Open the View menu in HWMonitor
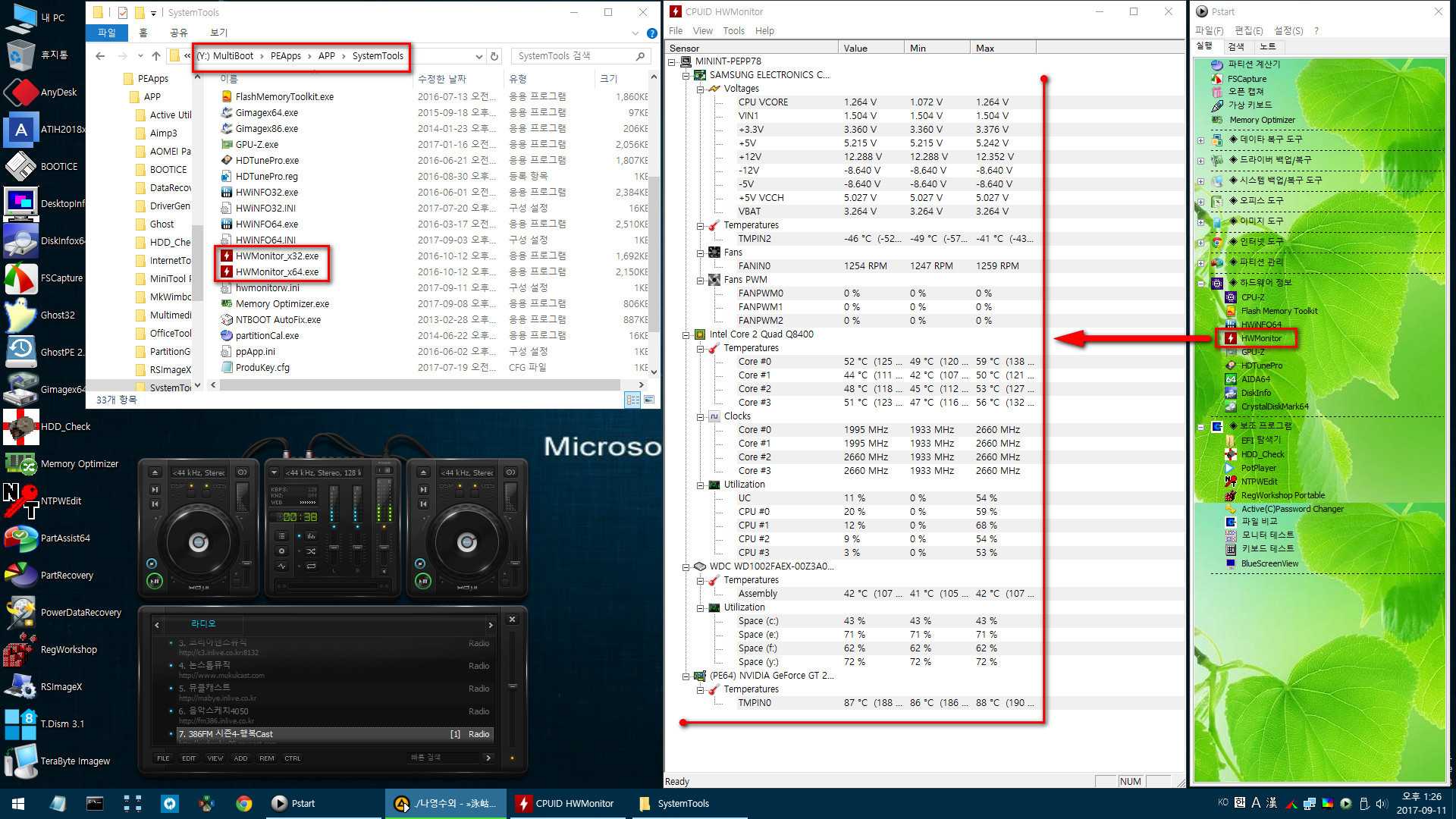This screenshot has height=819, width=1456. click(702, 30)
